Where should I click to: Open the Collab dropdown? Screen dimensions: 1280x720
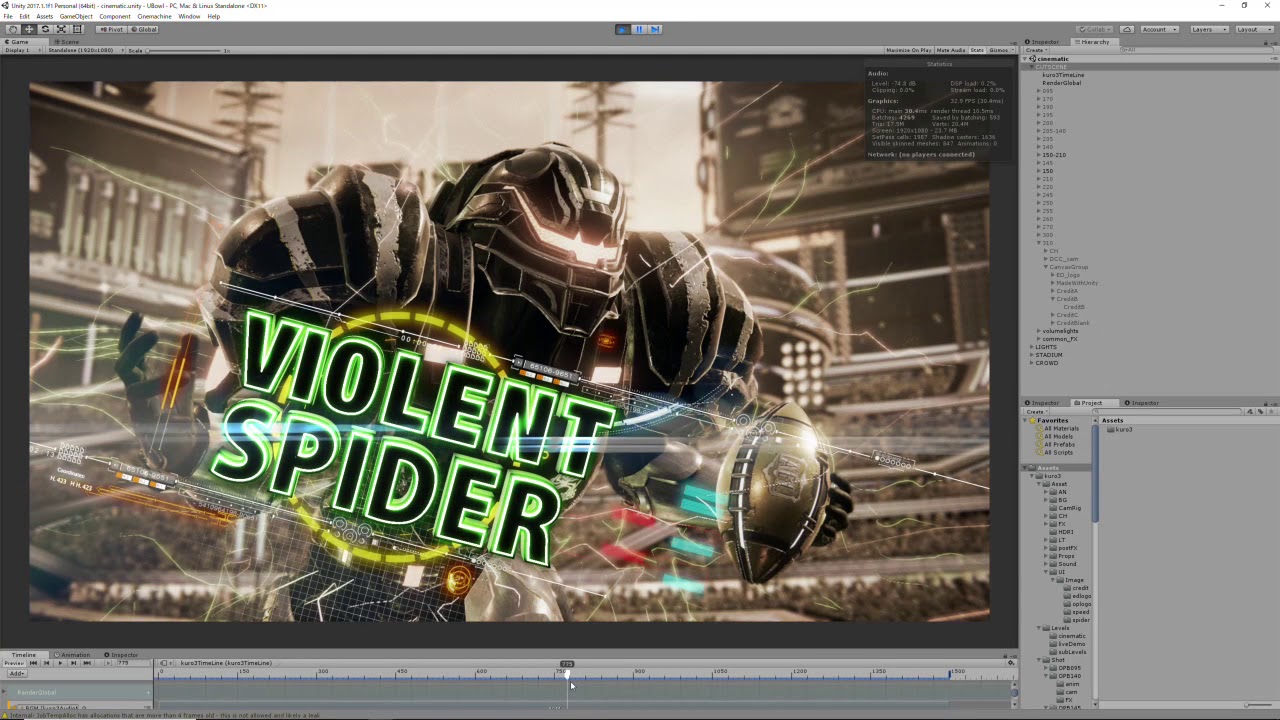pos(1094,29)
